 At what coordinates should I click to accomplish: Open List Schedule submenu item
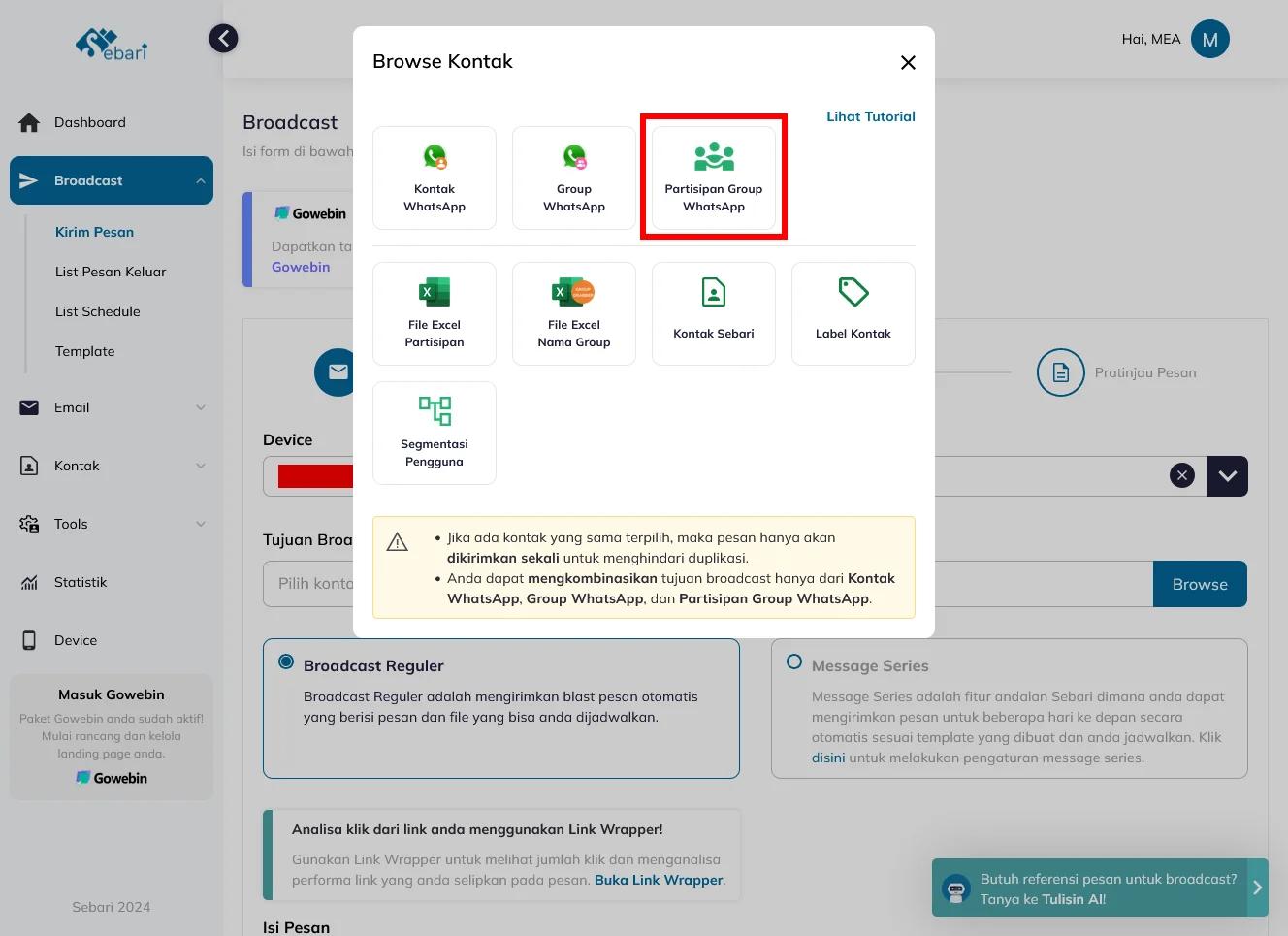tap(98, 311)
